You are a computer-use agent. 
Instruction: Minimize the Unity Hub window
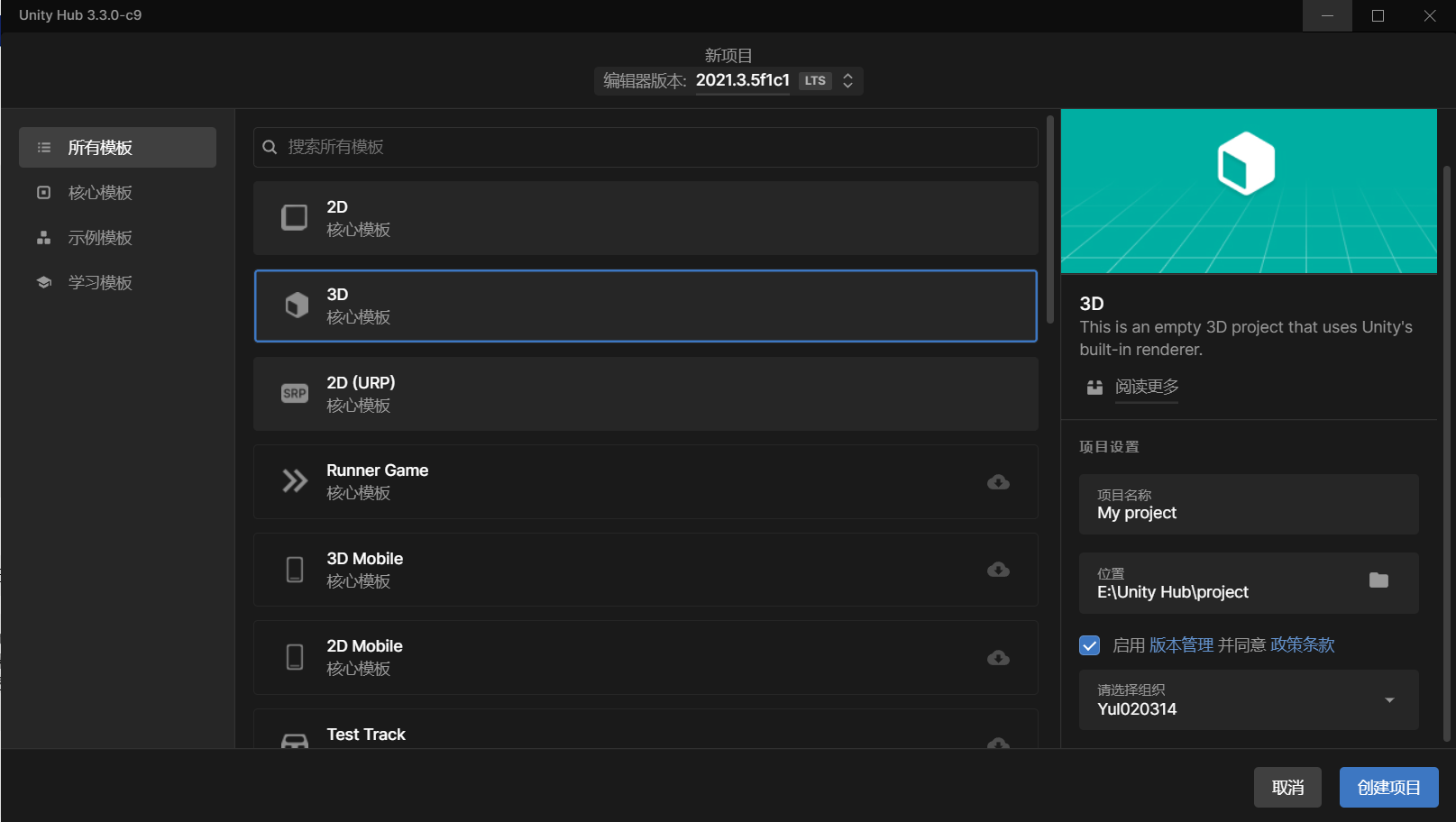point(1327,15)
